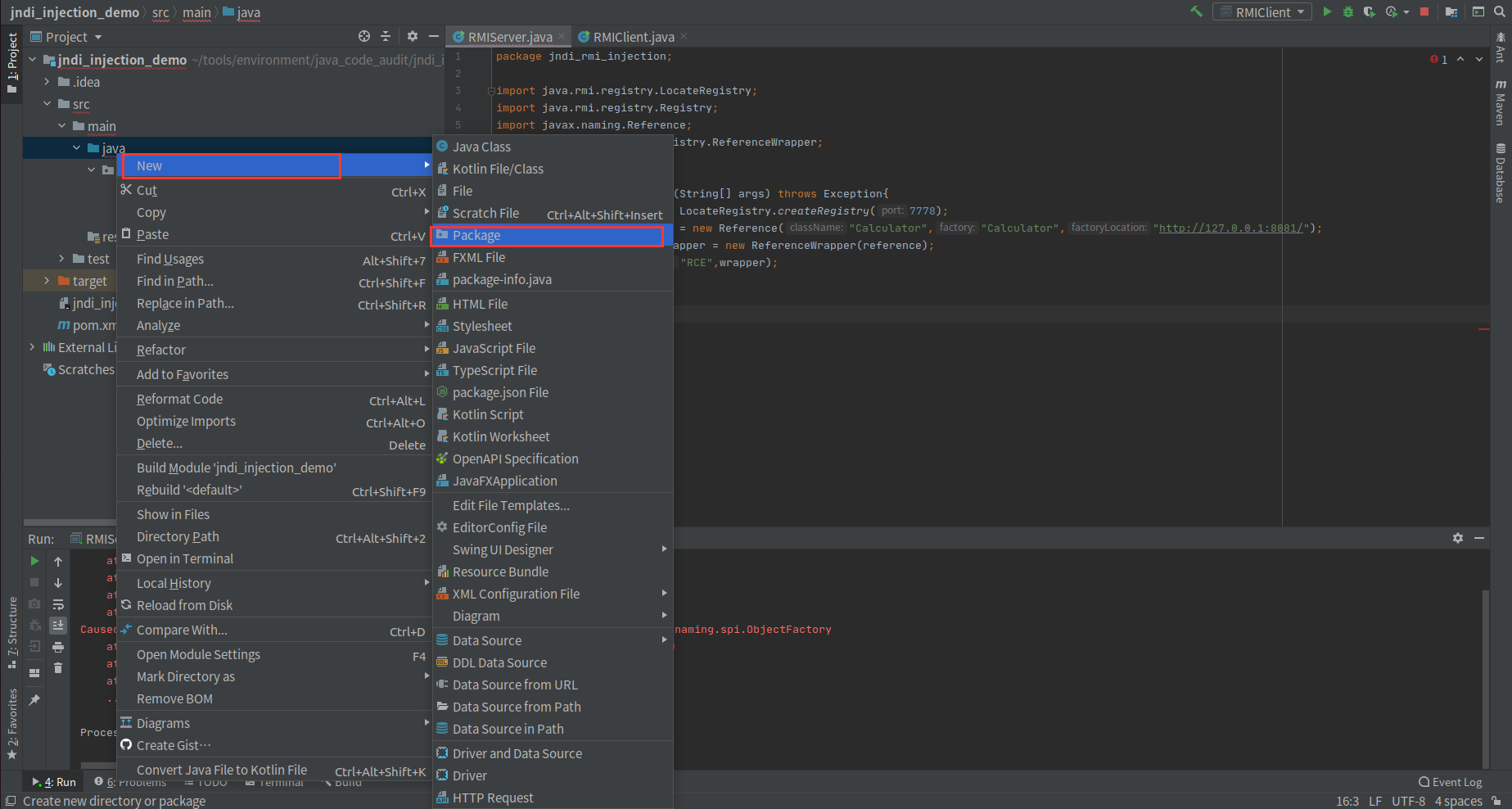Open Run panel settings gear

point(1458,538)
